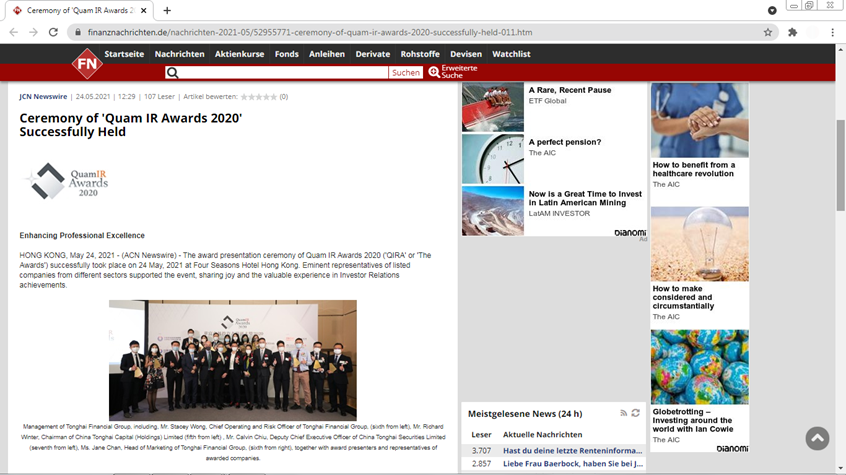Click the profile dropdown circle icon

pyautogui.click(x=772, y=10)
